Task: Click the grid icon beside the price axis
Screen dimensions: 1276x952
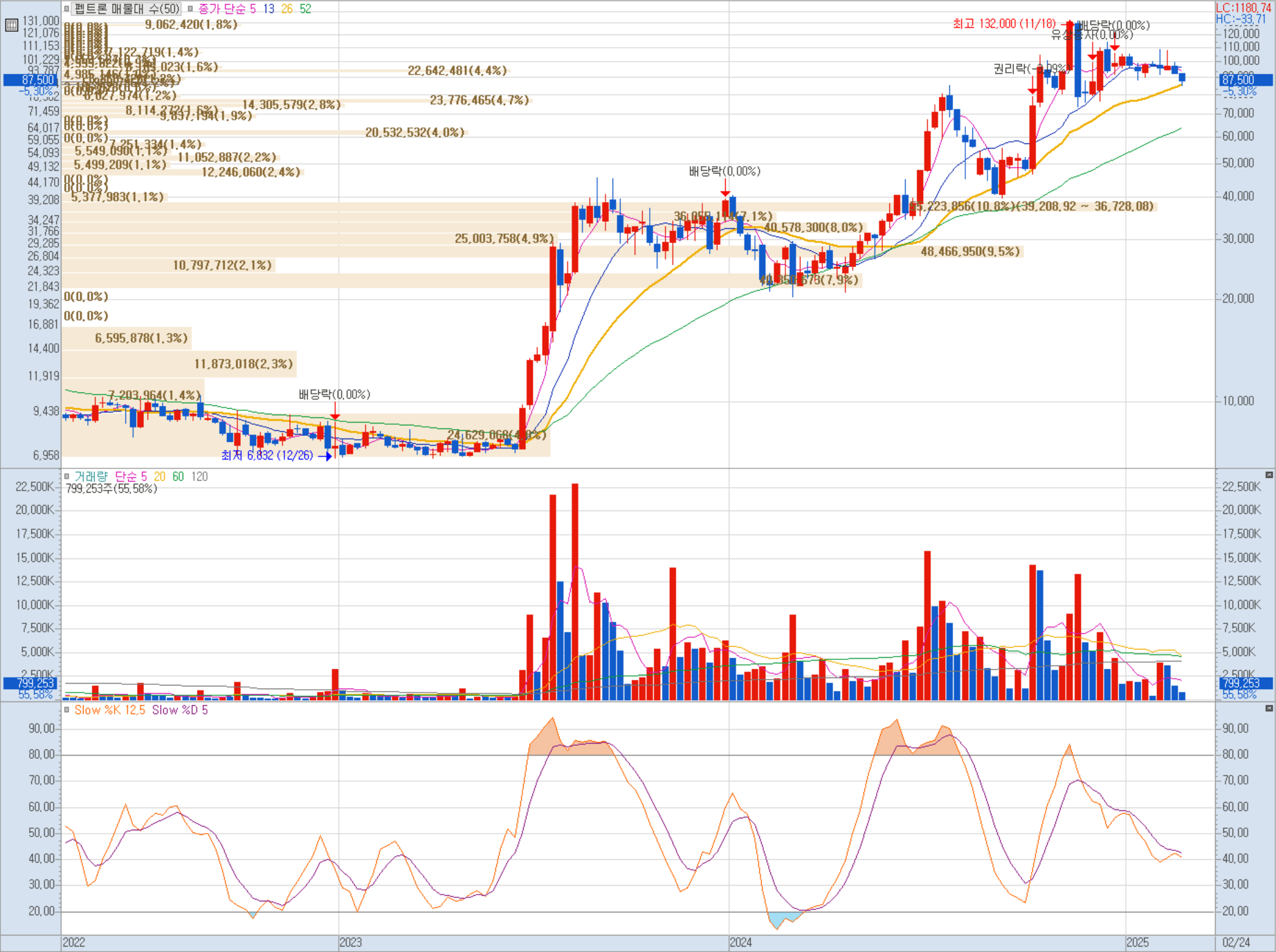Action: pyautogui.click(x=11, y=26)
